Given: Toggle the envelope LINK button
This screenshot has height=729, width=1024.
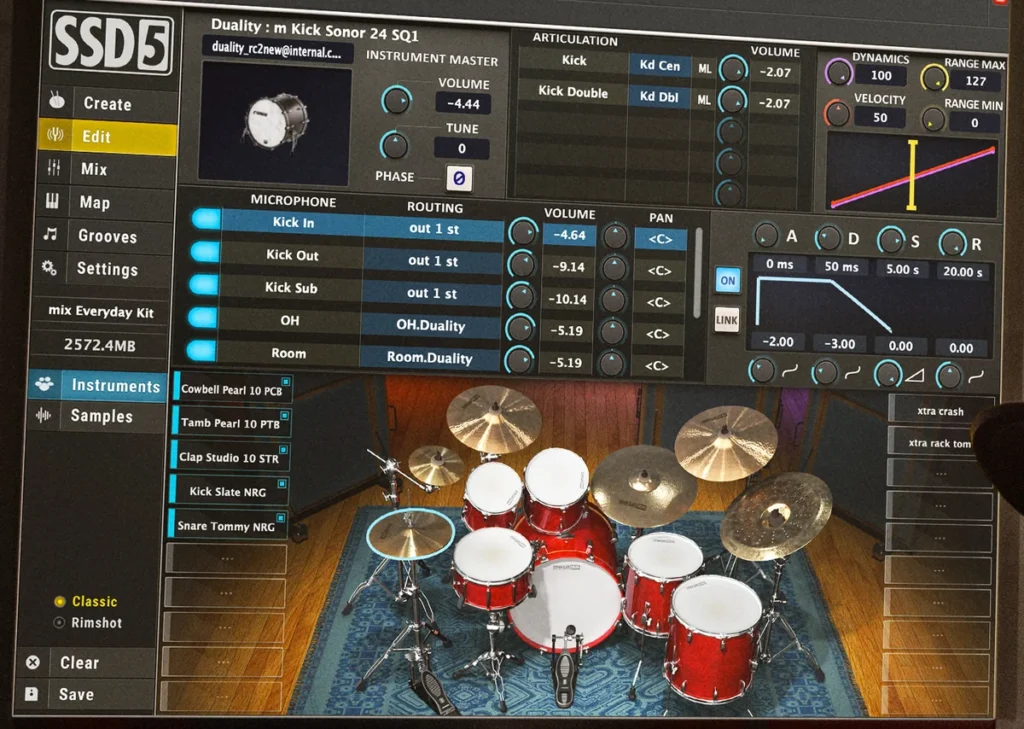Looking at the screenshot, I should tap(726, 320).
